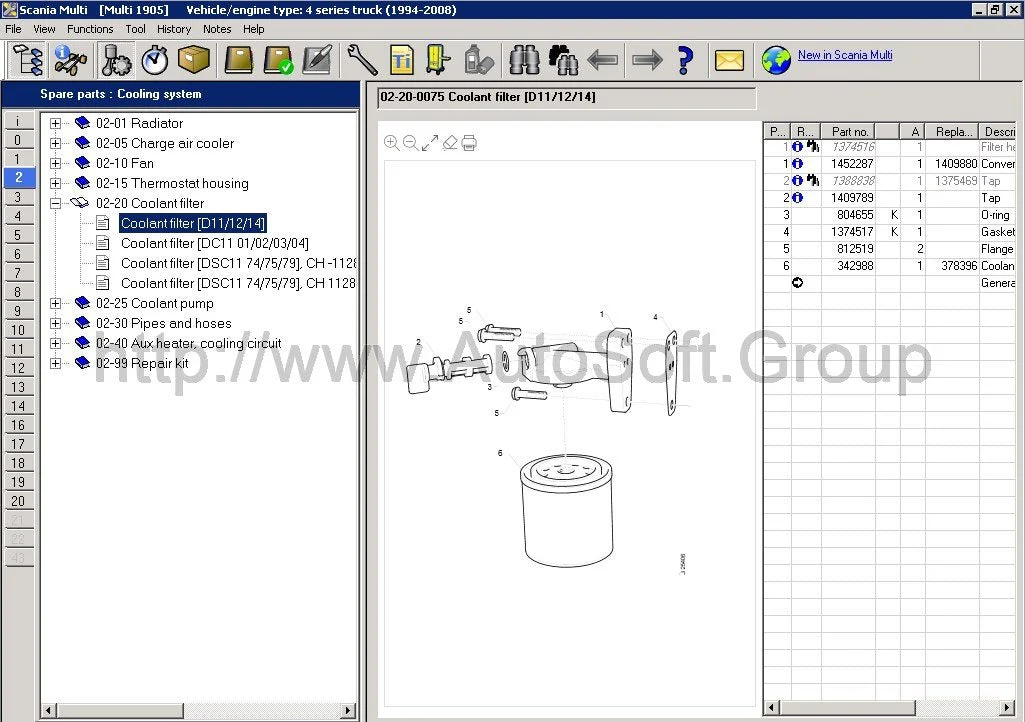Click the info icon on part 1452287
The image size is (1025, 722).
(x=797, y=163)
